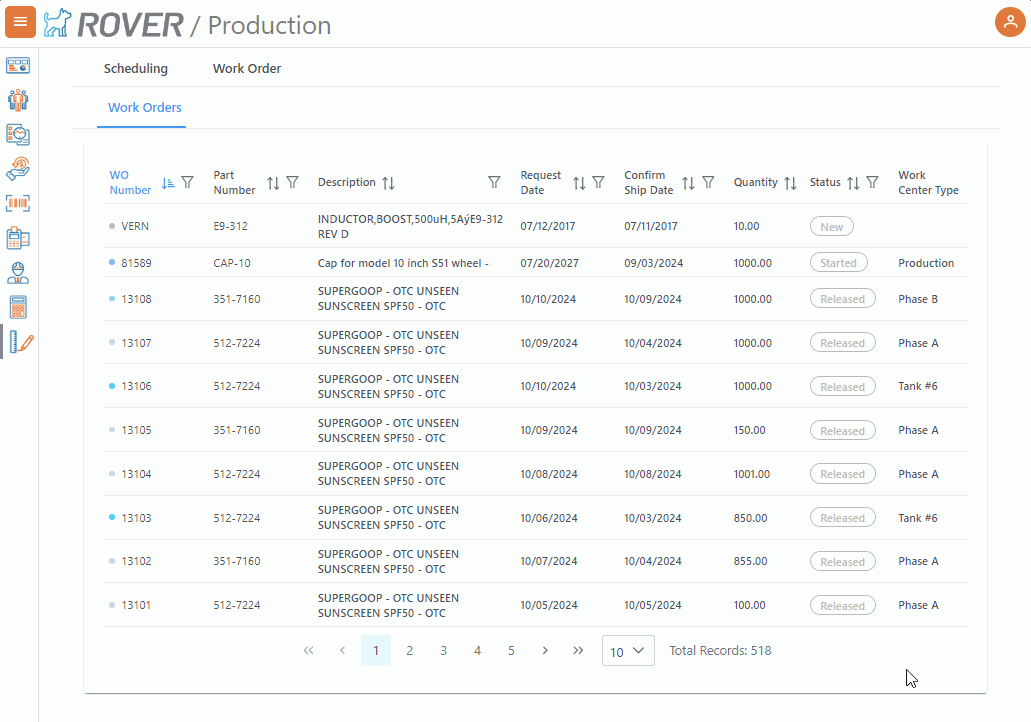This screenshot has height=722, width=1031.
Task: Open the user profile avatar
Action: (x=1010, y=22)
